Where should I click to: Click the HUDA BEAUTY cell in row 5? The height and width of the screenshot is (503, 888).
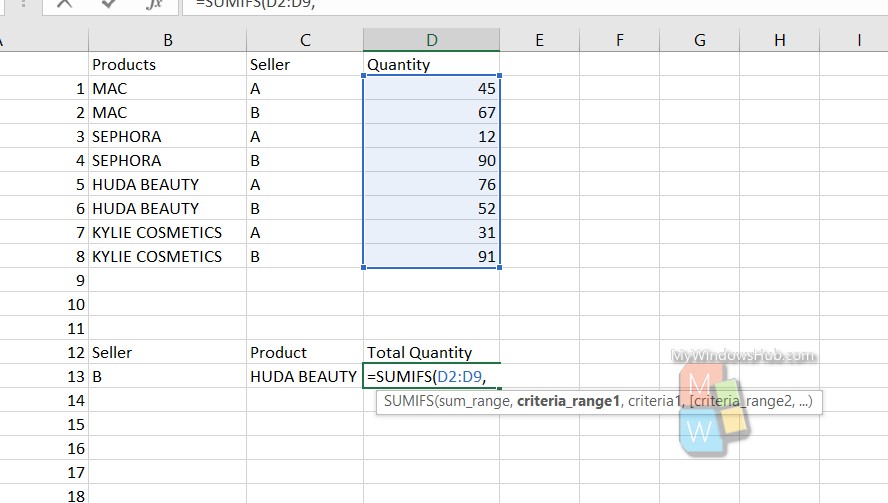(x=168, y=185)
